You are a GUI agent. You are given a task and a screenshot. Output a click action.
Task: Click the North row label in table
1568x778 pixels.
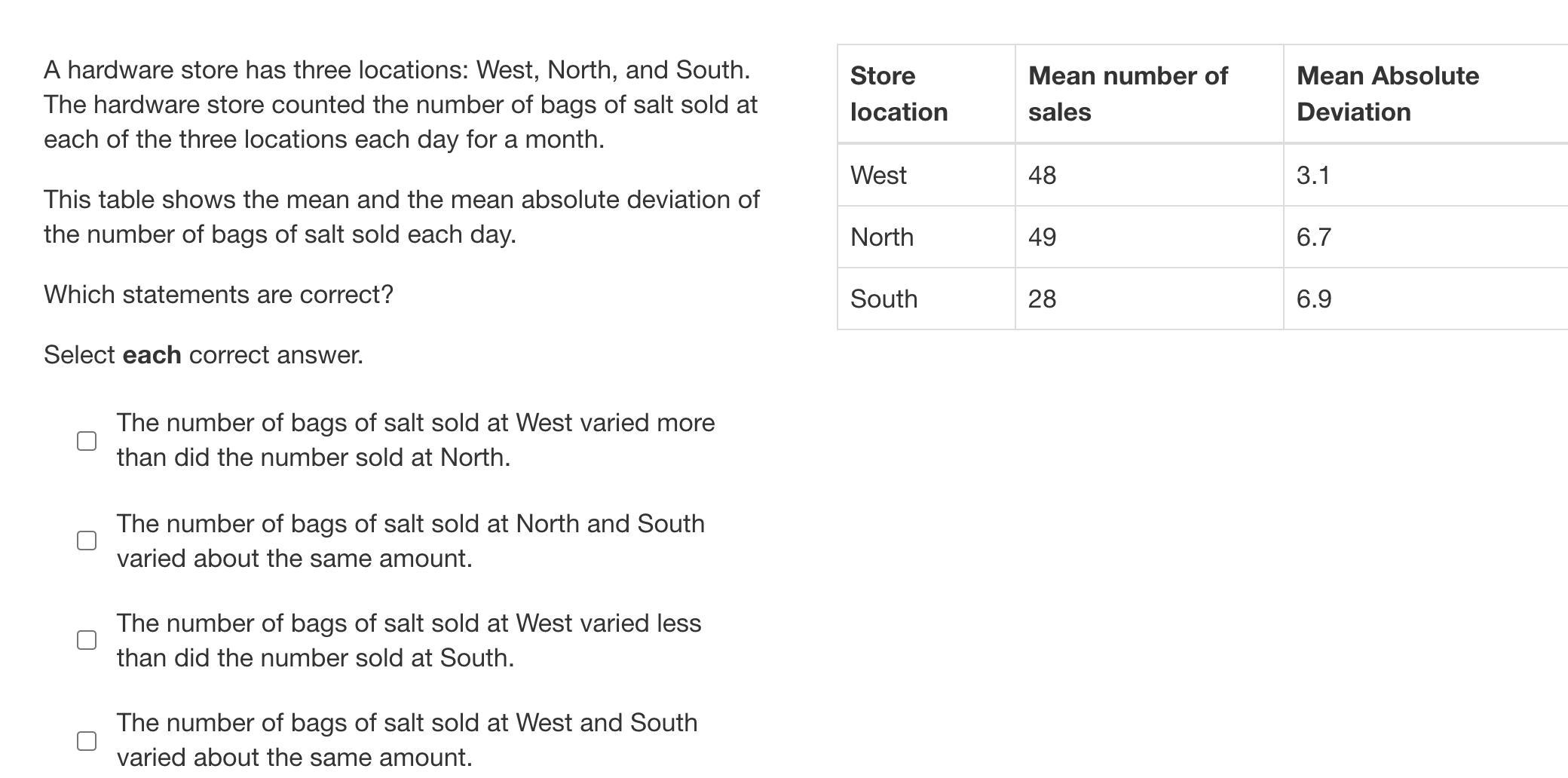pos(882,237)
